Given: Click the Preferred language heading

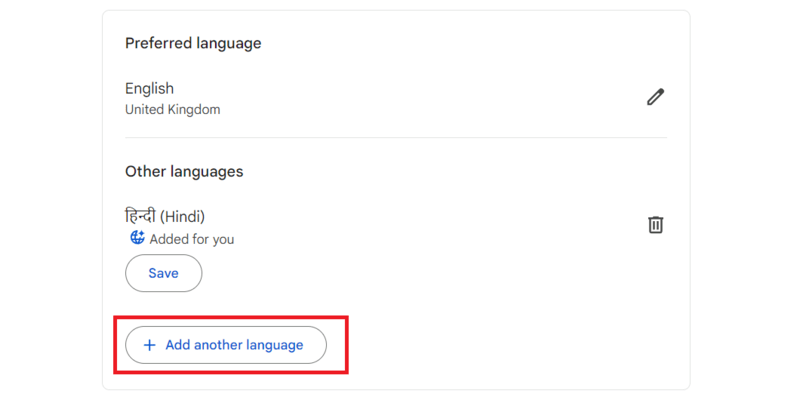Looking at the screenshot, I should [193, 43].
